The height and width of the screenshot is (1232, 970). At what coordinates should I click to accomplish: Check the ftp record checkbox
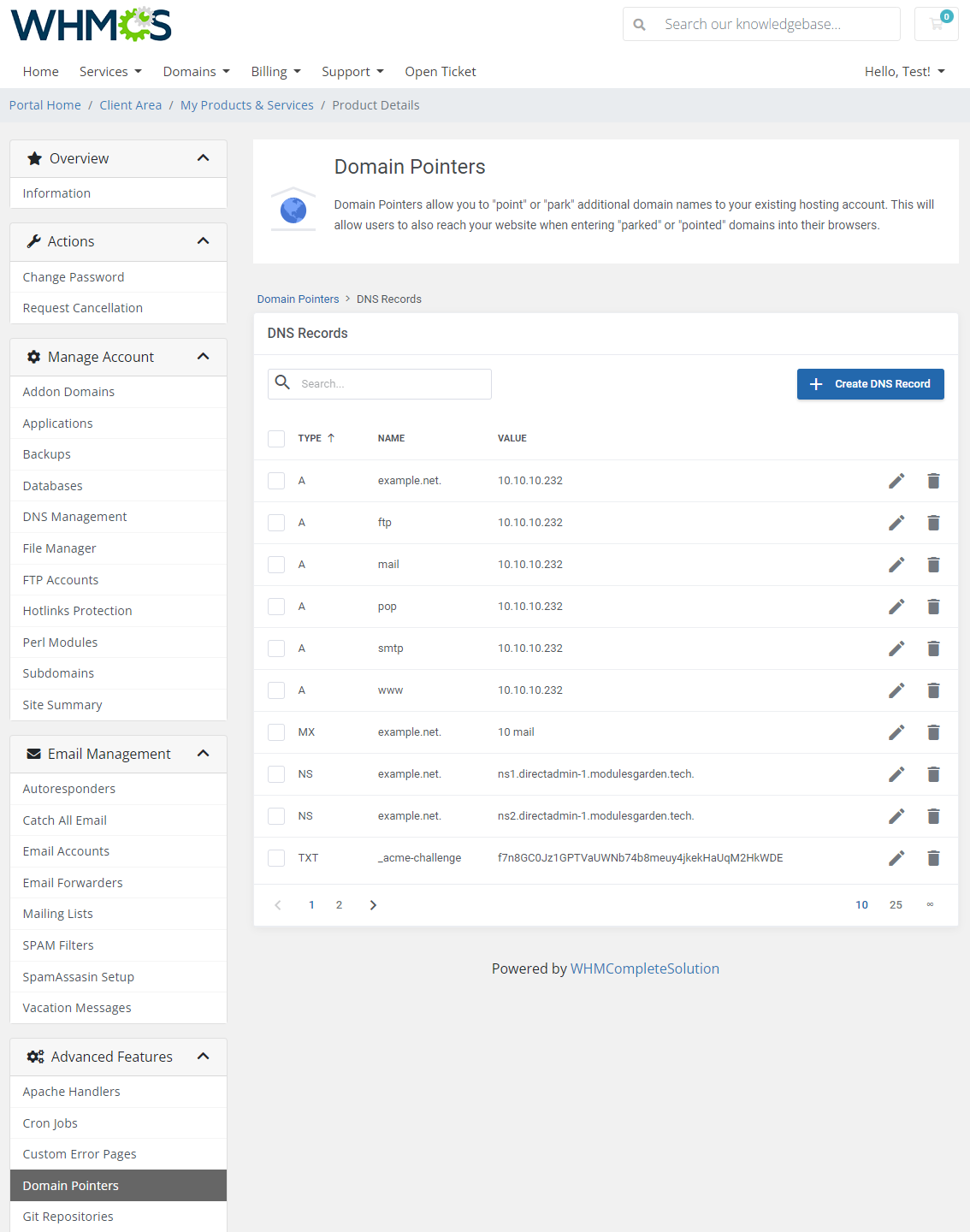point(276,523)
